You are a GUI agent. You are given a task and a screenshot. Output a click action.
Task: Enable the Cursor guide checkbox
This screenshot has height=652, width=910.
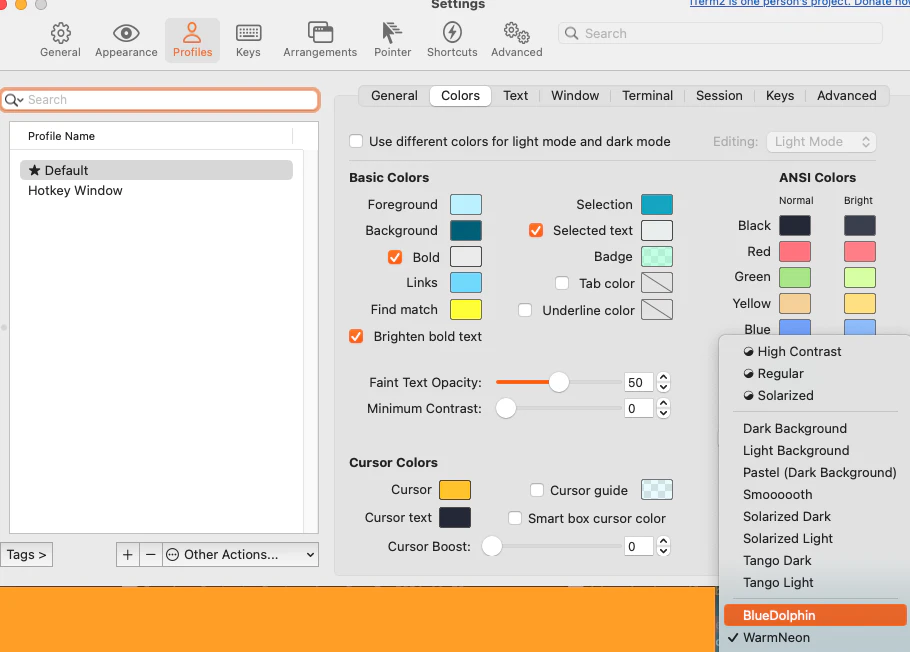(537, 490)
